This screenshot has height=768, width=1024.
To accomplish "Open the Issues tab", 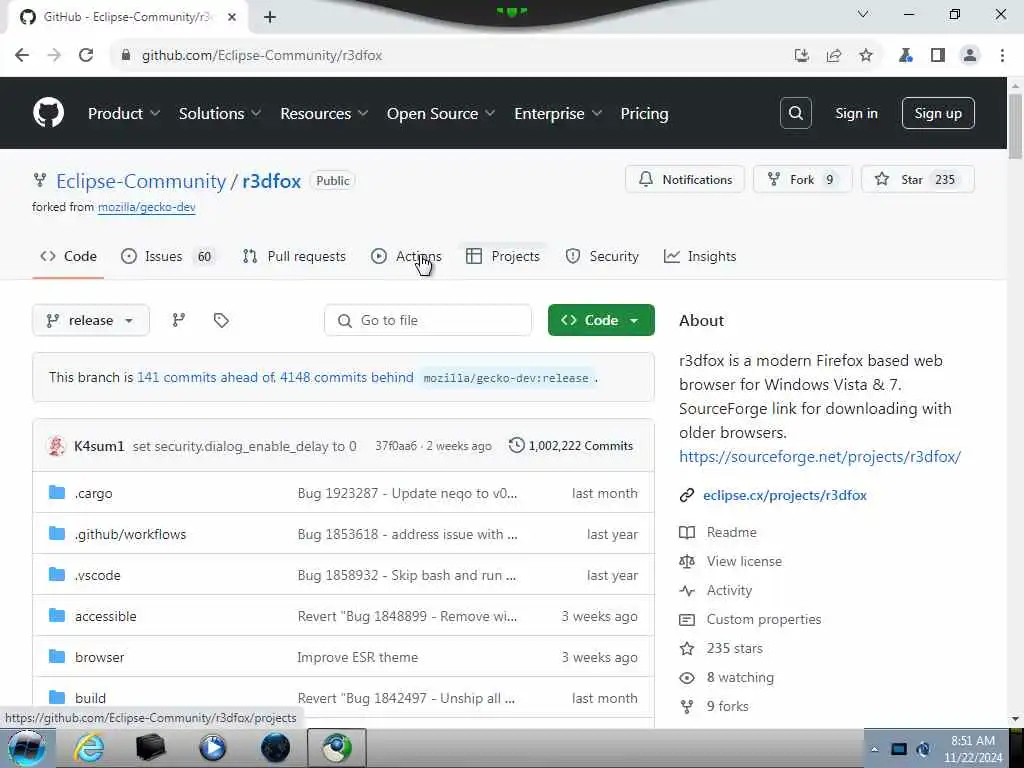I will click(167, 256).
